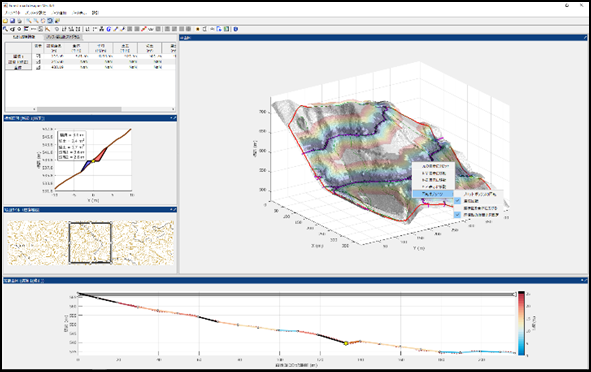Viewport: 591px width, 372px height.
Task: Click the yellow marker in the cross-section plot
Action: click(x=93, y=161)
